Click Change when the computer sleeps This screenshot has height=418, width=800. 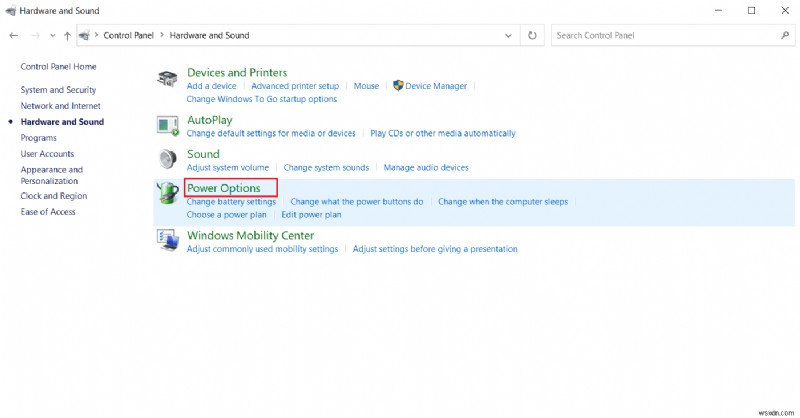tap(503, 202)
